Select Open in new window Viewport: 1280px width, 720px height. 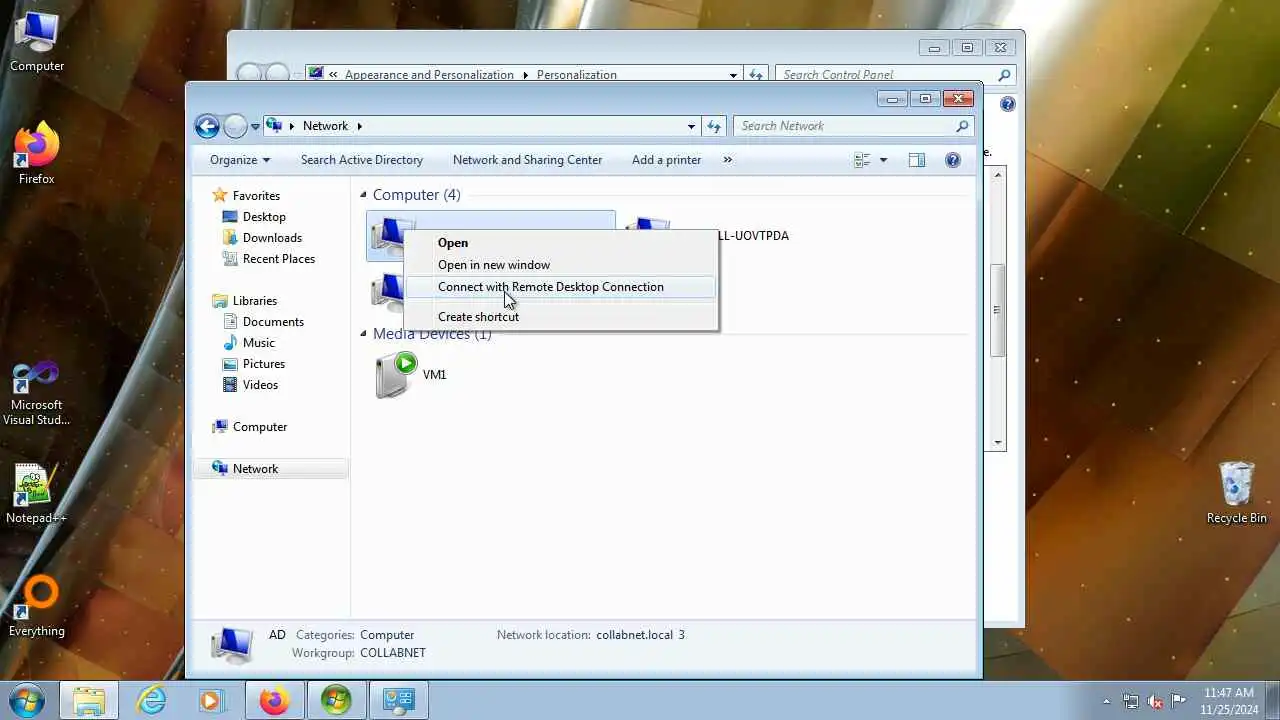[x=561, y=265]
